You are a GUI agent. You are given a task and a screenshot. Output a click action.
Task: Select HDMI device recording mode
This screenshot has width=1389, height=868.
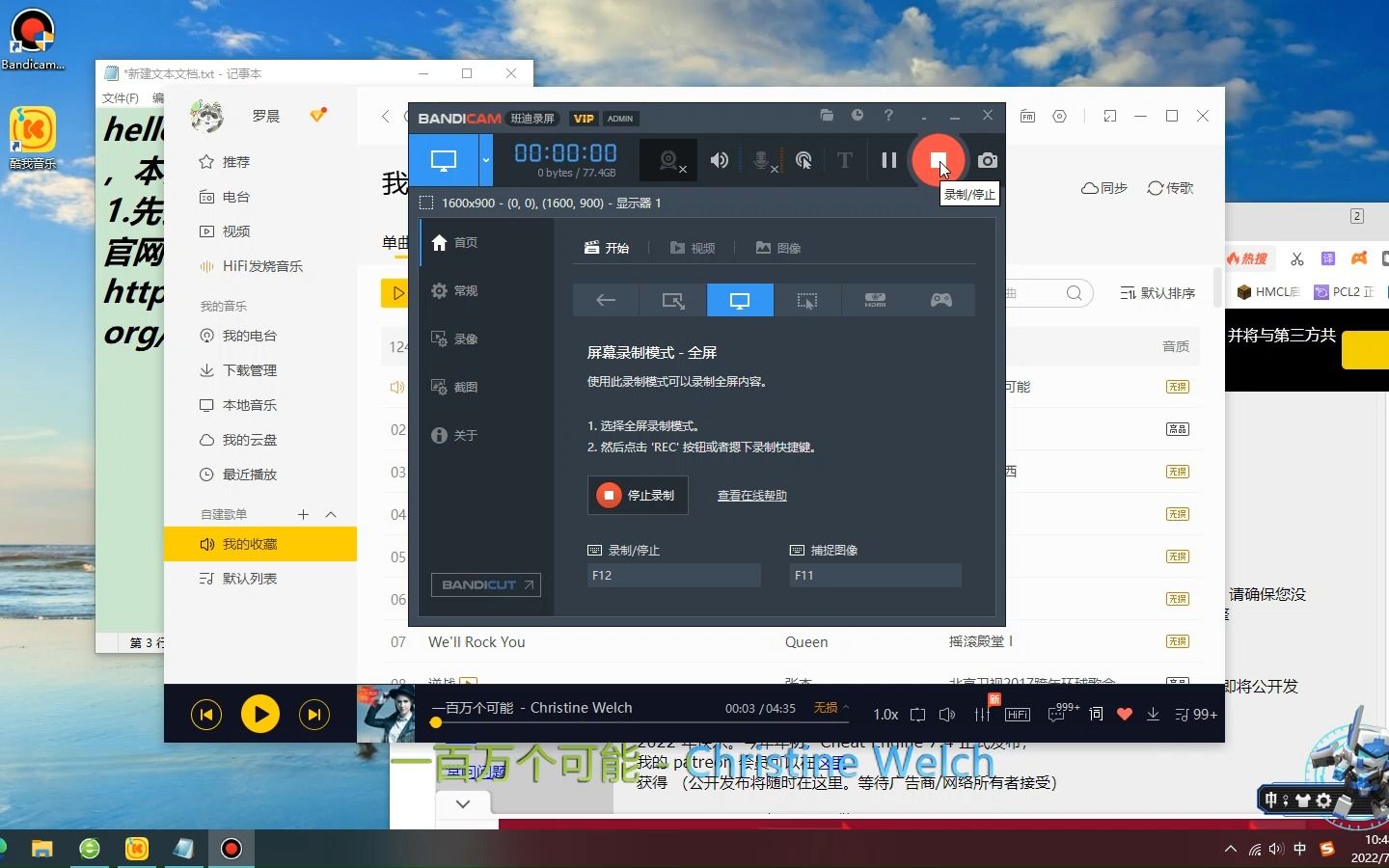[875, 300]
